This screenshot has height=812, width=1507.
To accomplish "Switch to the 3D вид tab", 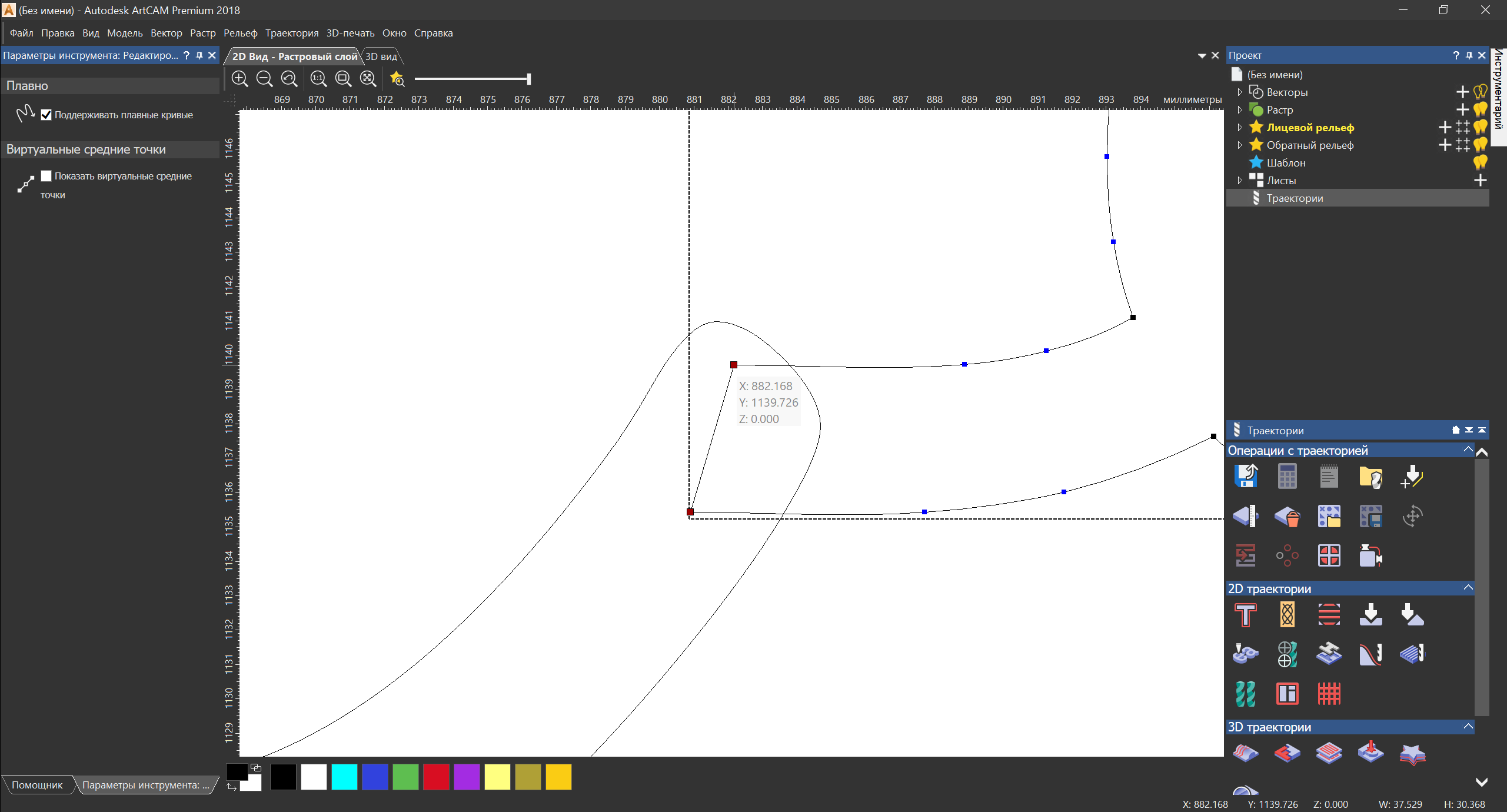I will [381, 56].
